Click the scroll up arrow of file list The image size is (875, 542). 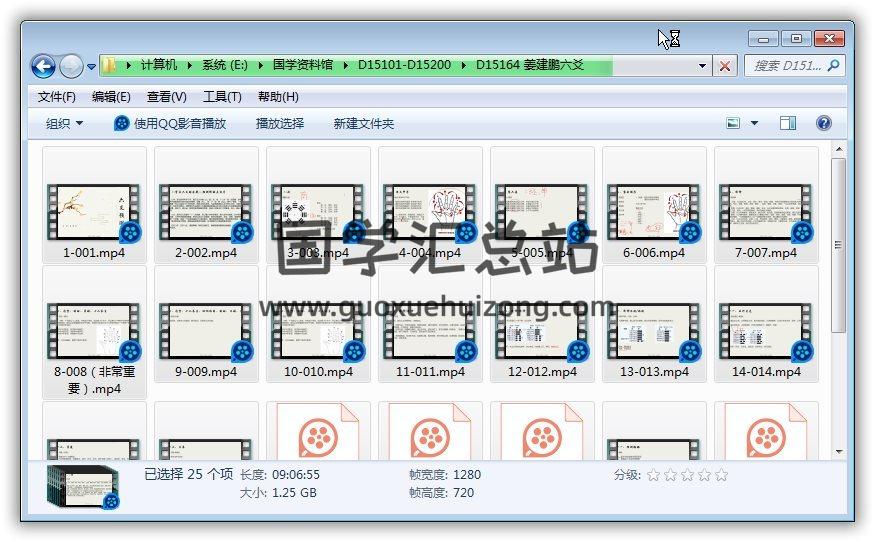coord(838,150)
